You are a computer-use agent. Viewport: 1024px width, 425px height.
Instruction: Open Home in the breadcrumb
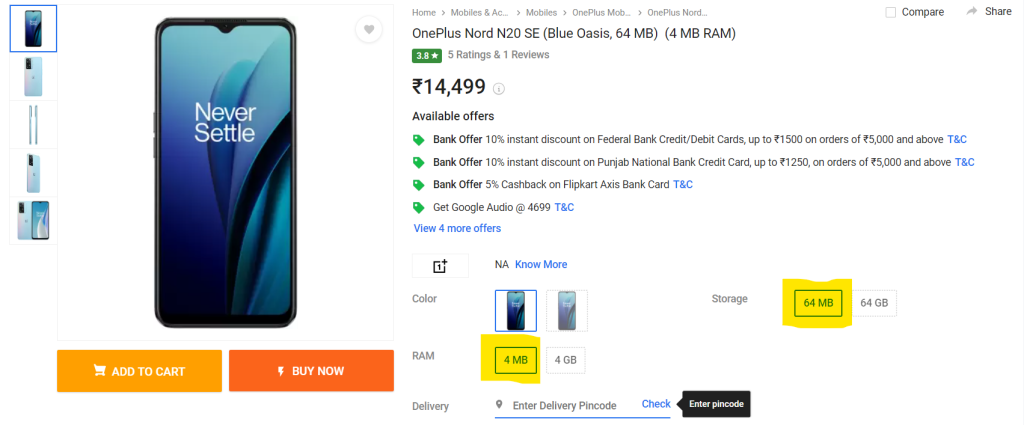(x=424, y=12)
